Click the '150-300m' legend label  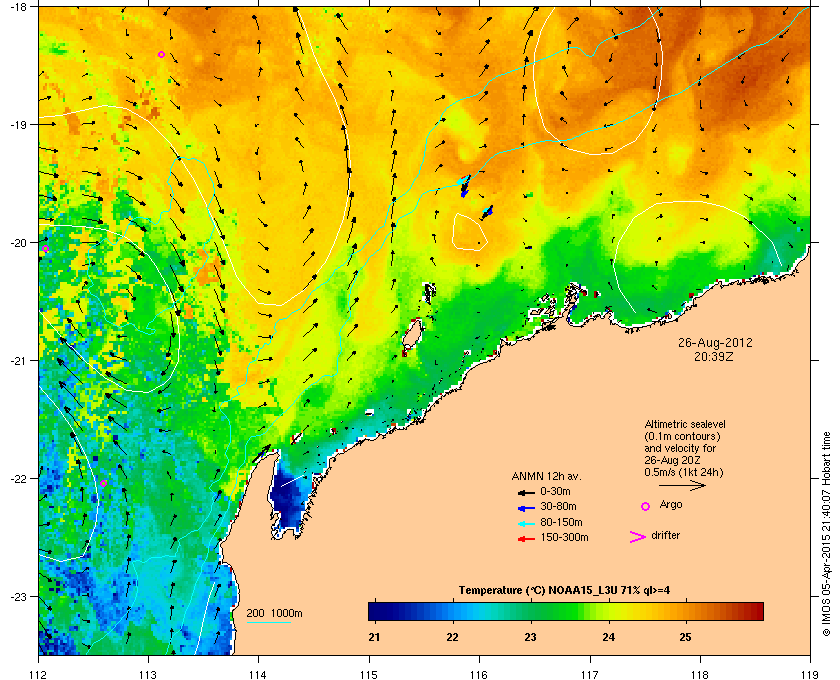pos(564,537)
